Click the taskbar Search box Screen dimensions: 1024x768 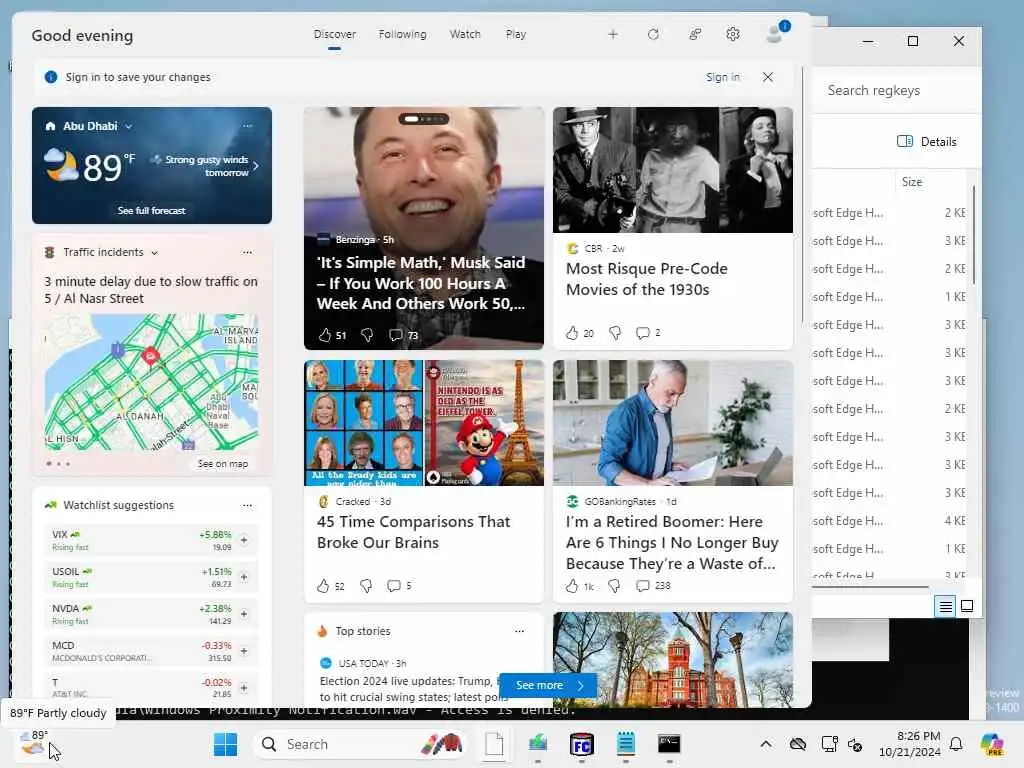pyautogui.click(x=359, y=744)
